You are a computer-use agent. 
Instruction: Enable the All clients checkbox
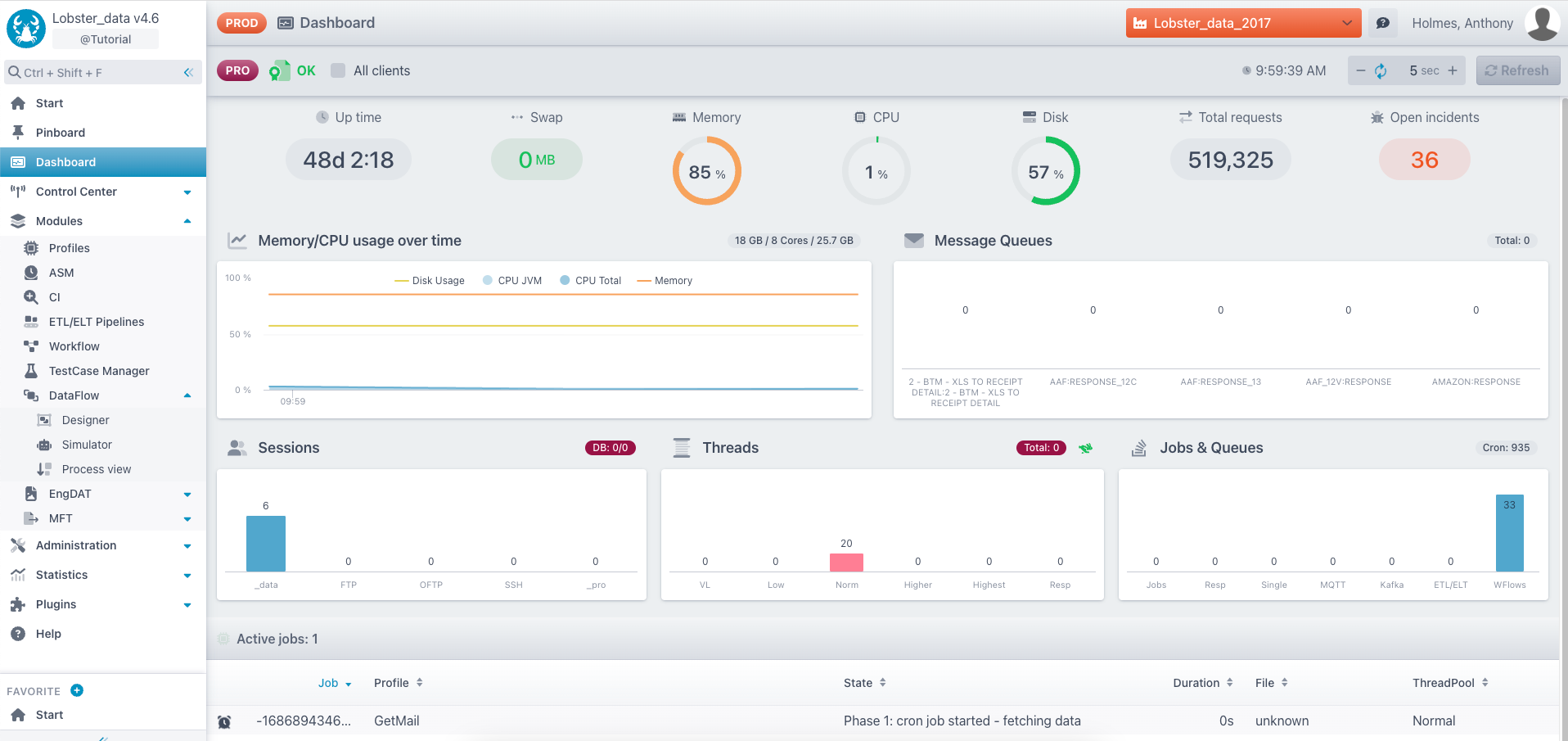pyautogui.click(x=338, y=70)
